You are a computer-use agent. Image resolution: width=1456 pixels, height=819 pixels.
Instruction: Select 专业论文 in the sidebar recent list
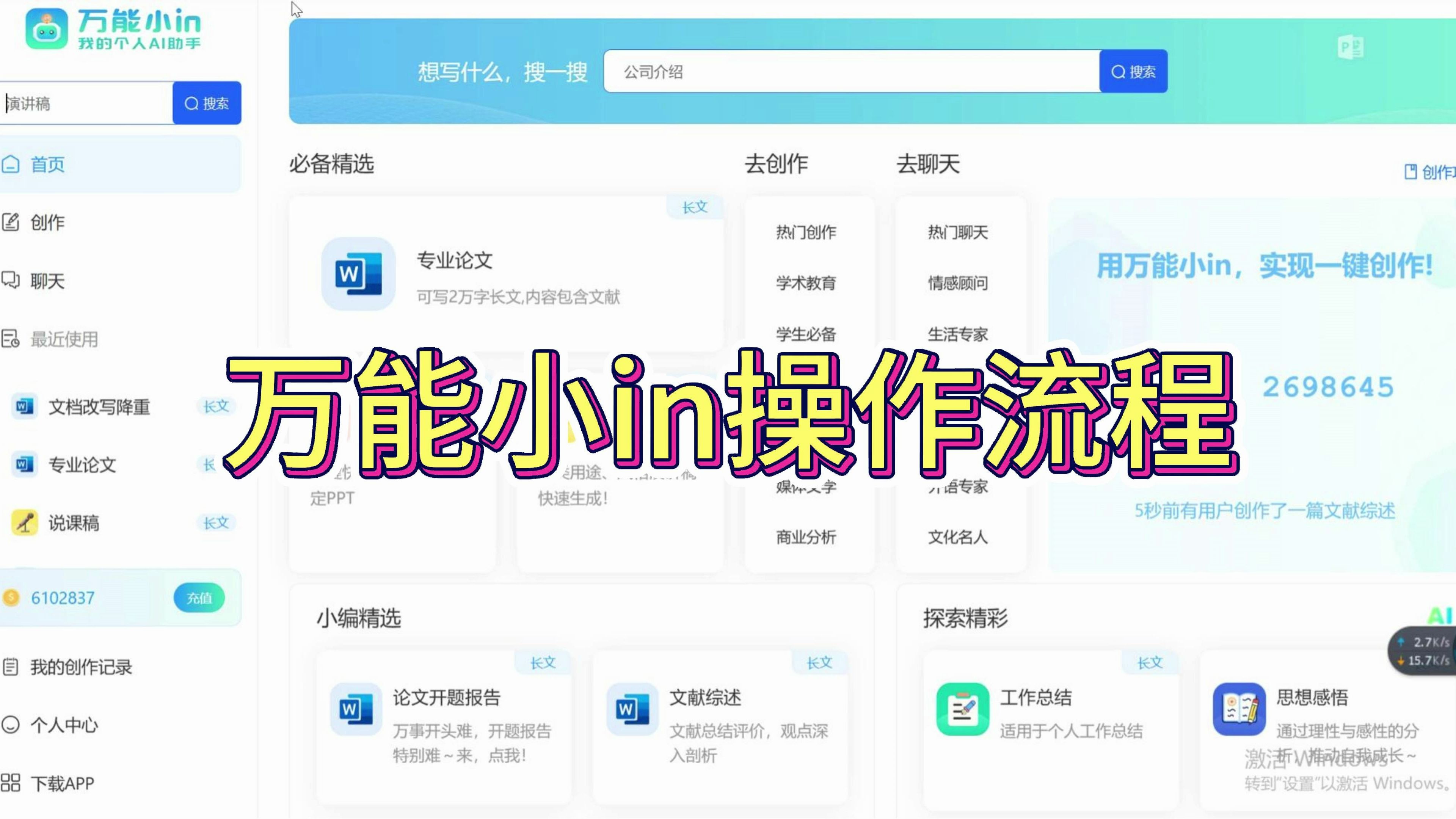(82, 465)
